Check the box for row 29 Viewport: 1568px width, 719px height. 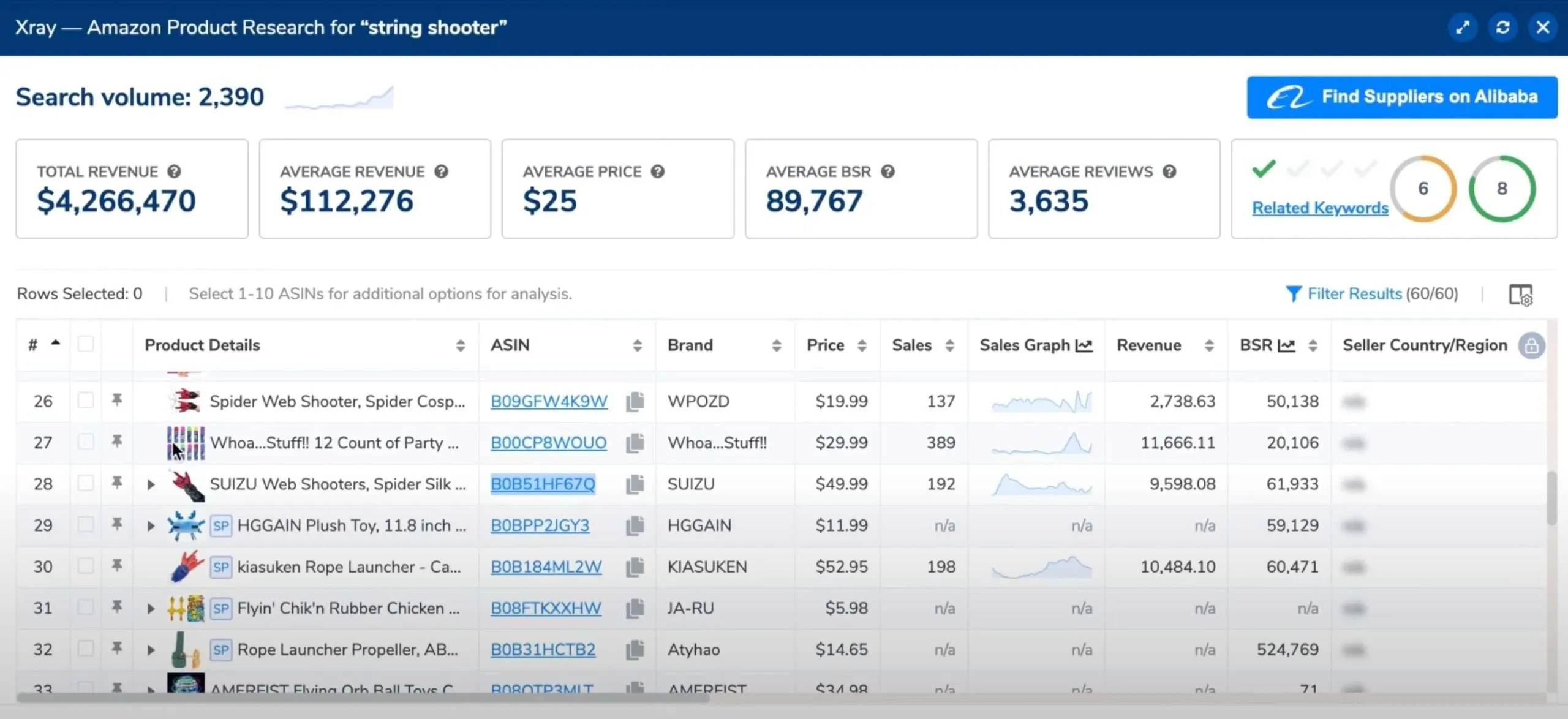(x=86, y=524)
